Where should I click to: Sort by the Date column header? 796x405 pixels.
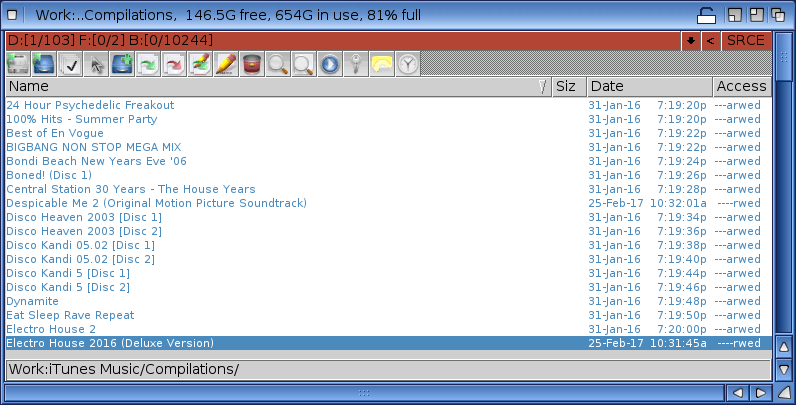[x=649, y=87]
